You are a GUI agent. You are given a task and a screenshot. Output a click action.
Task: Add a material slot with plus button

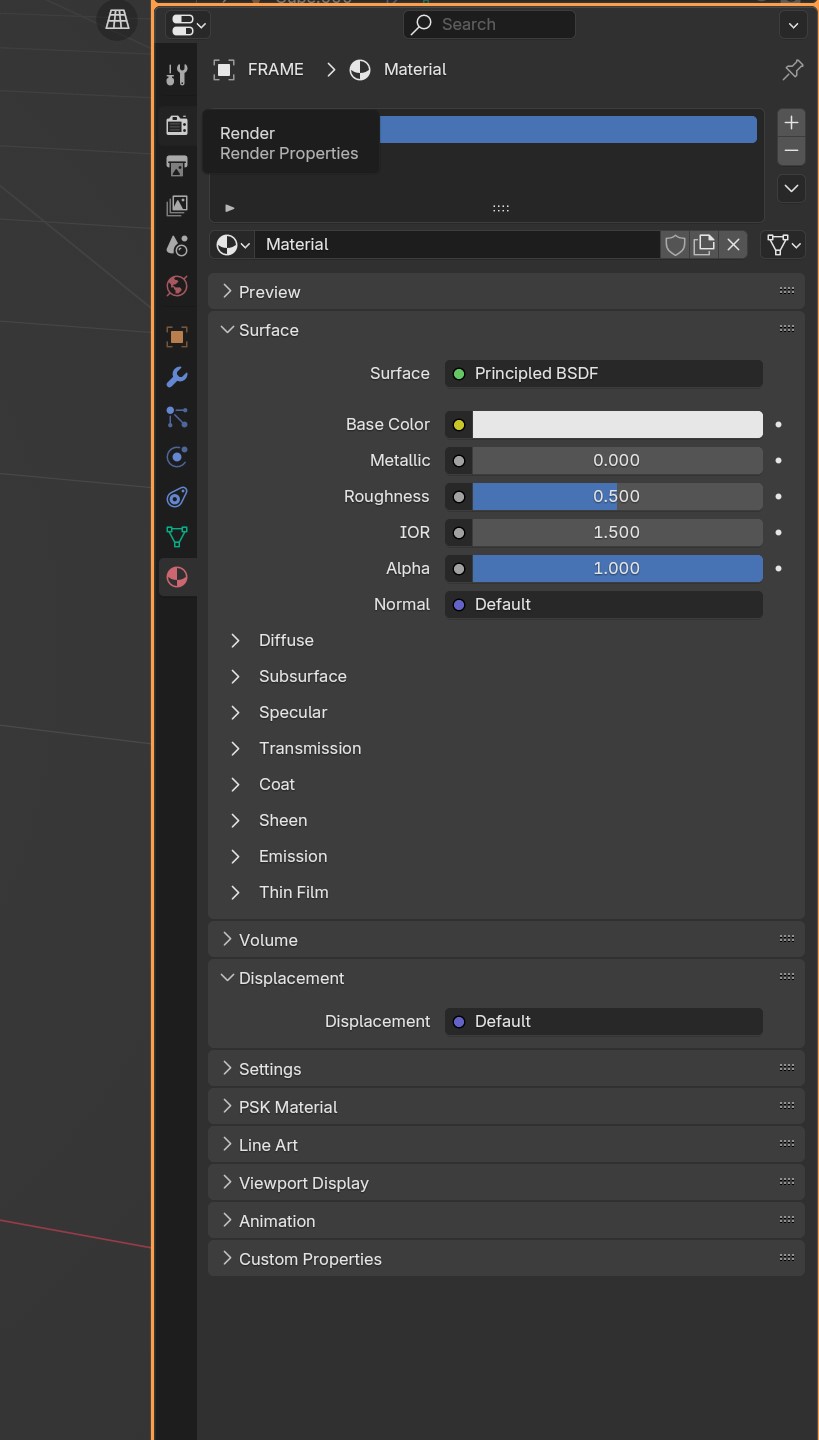(791, 122)
